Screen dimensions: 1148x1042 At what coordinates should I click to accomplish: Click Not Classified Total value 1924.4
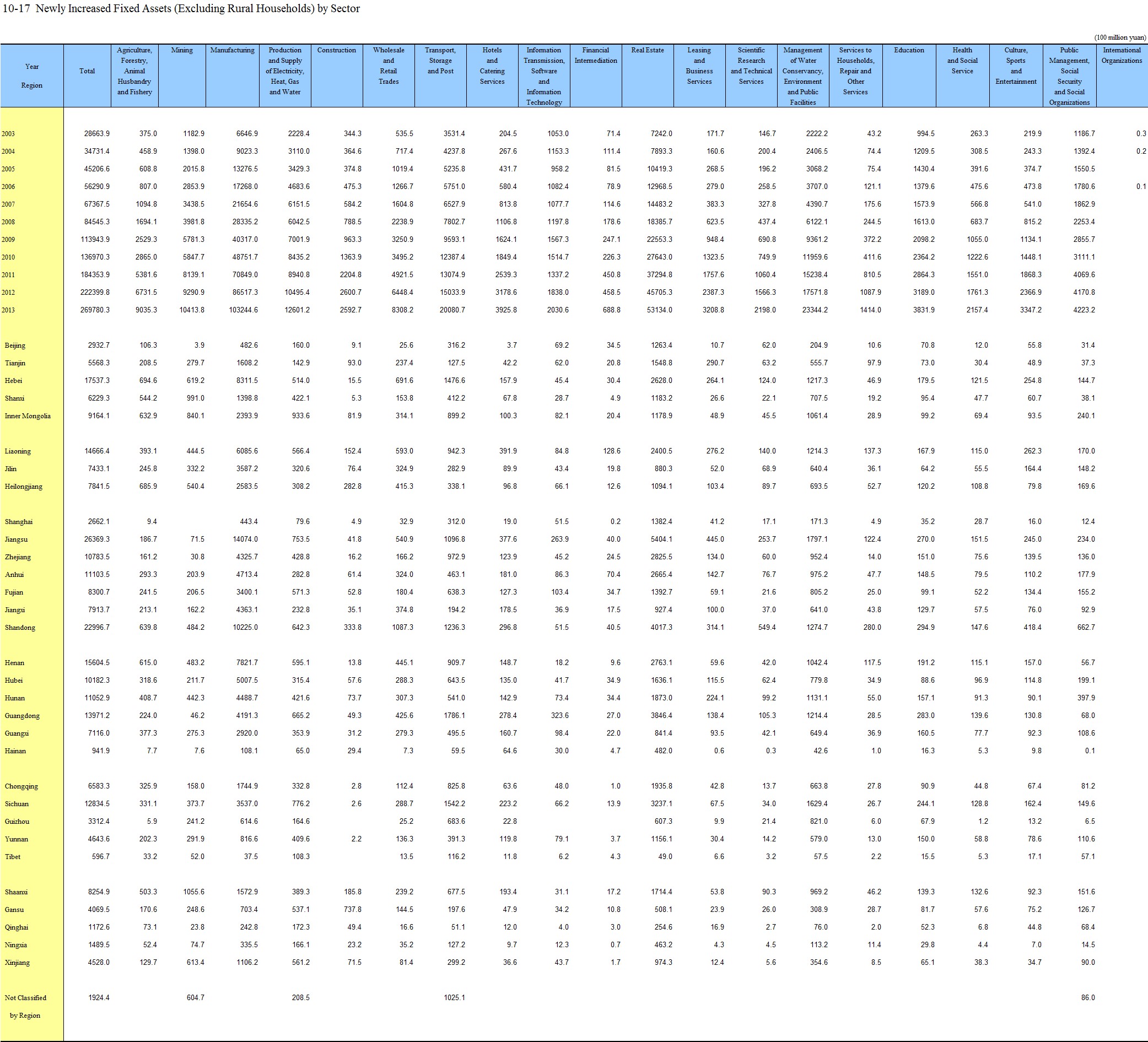click(99, 998)
